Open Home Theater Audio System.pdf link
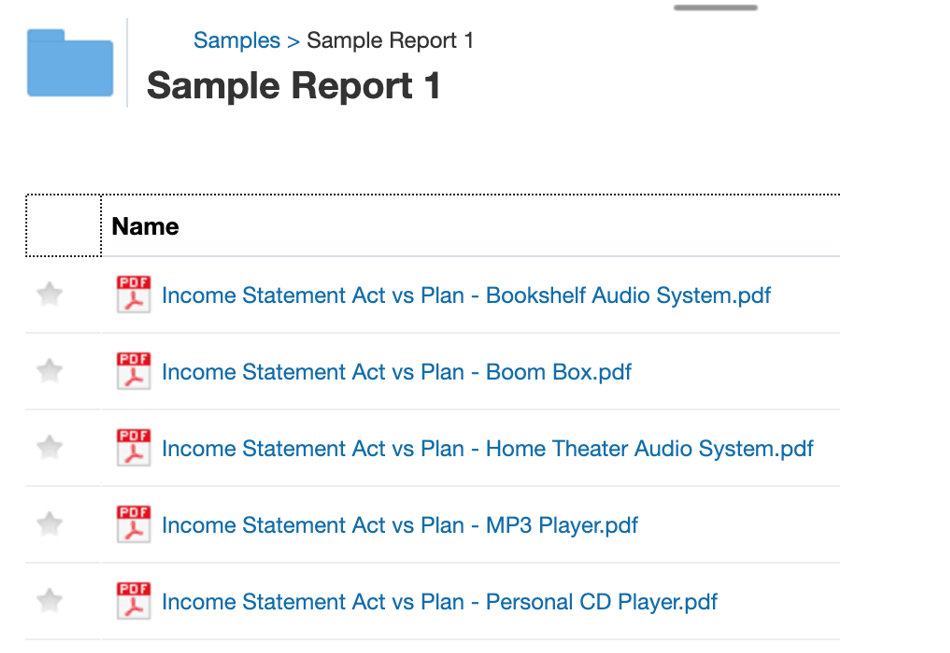950x653 pixels. coord(487,449)
